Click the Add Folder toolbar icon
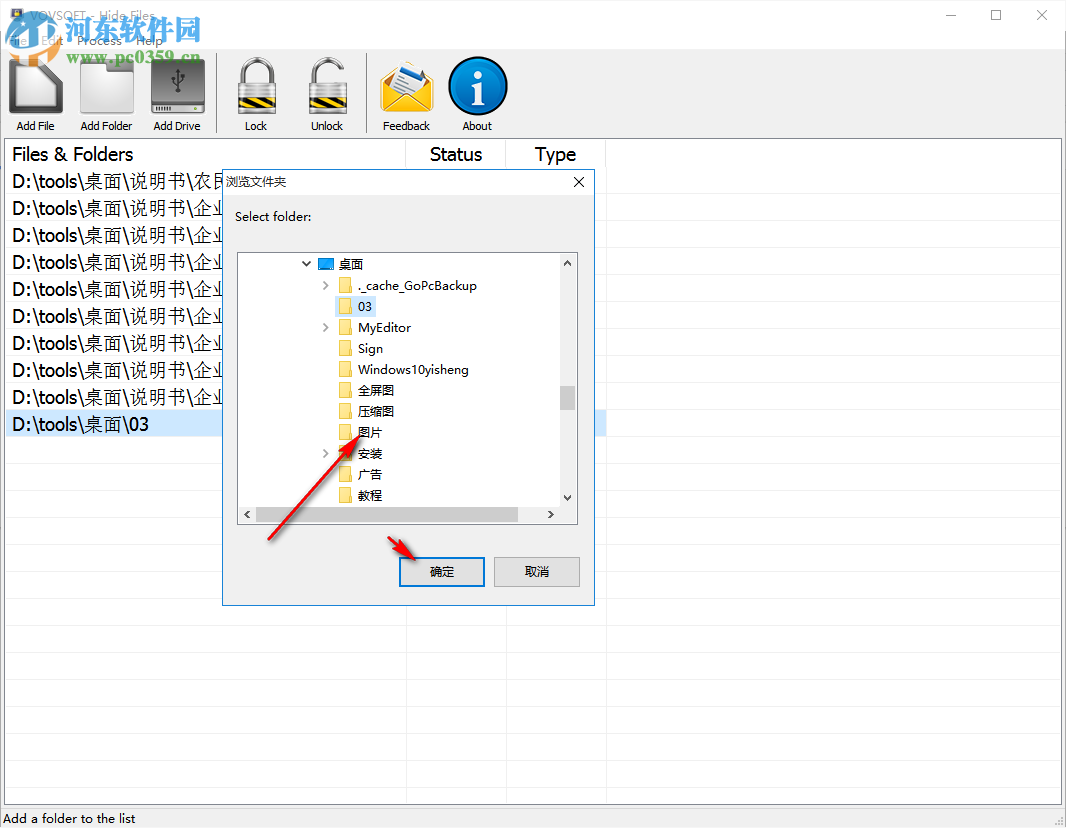Image resolution: width=1066 pixels, height=828 pixels. pos(106,85)
